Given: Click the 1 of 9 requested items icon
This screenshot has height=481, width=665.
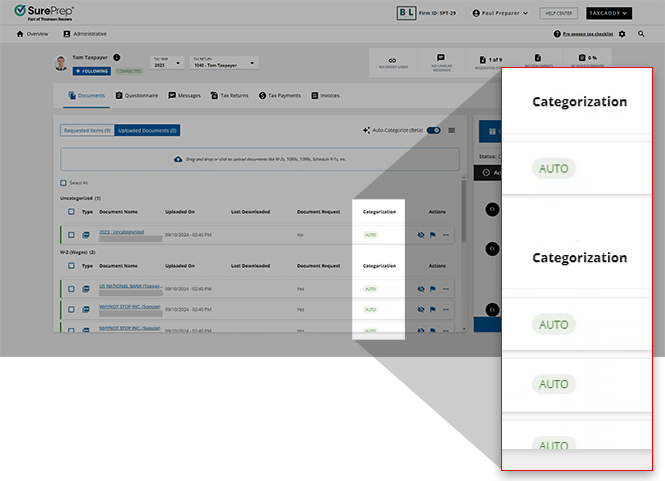Looking at the screenshot, I should (483, 60).
